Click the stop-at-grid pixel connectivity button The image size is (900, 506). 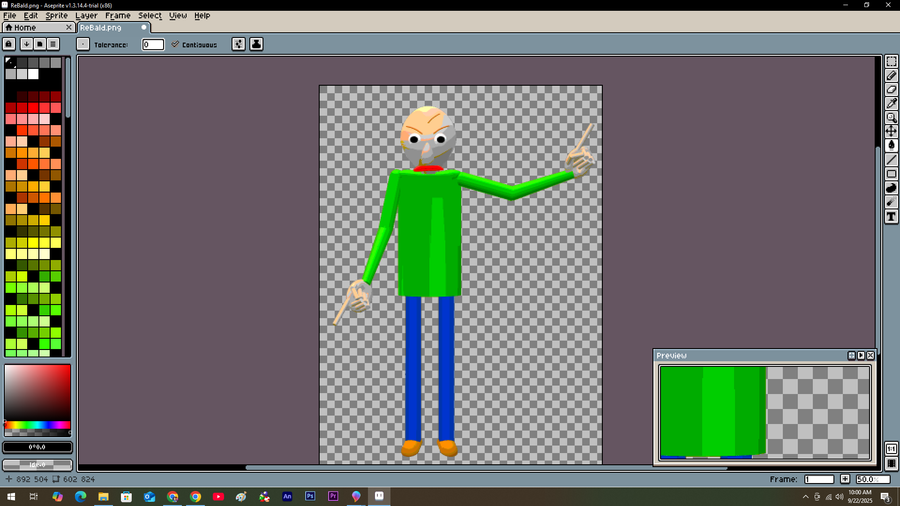83,44
